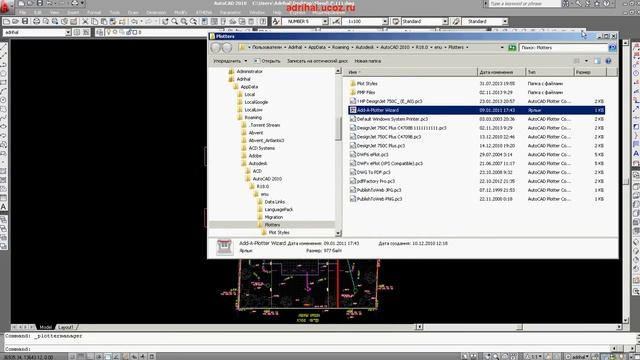Open the 1:100 dimension style dropdown
This screenshot has height=360, width=640.
(x=385, y=21)
